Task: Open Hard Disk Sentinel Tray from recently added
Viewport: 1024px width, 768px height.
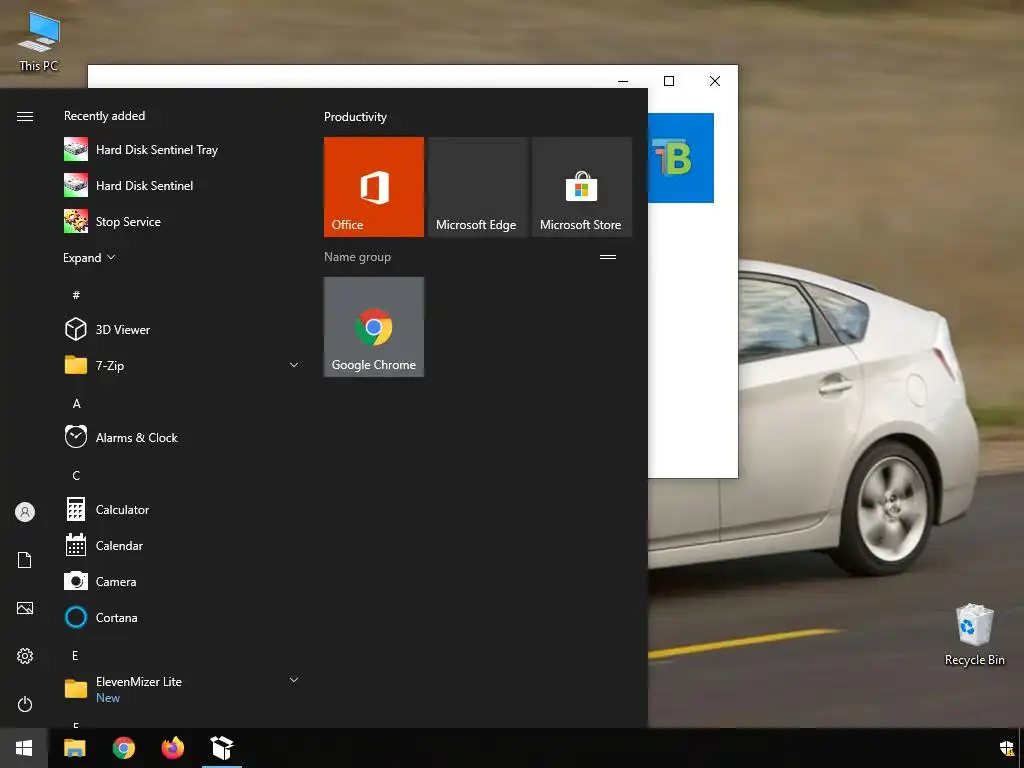Action: pyautogui.click(x=182, y=150)
